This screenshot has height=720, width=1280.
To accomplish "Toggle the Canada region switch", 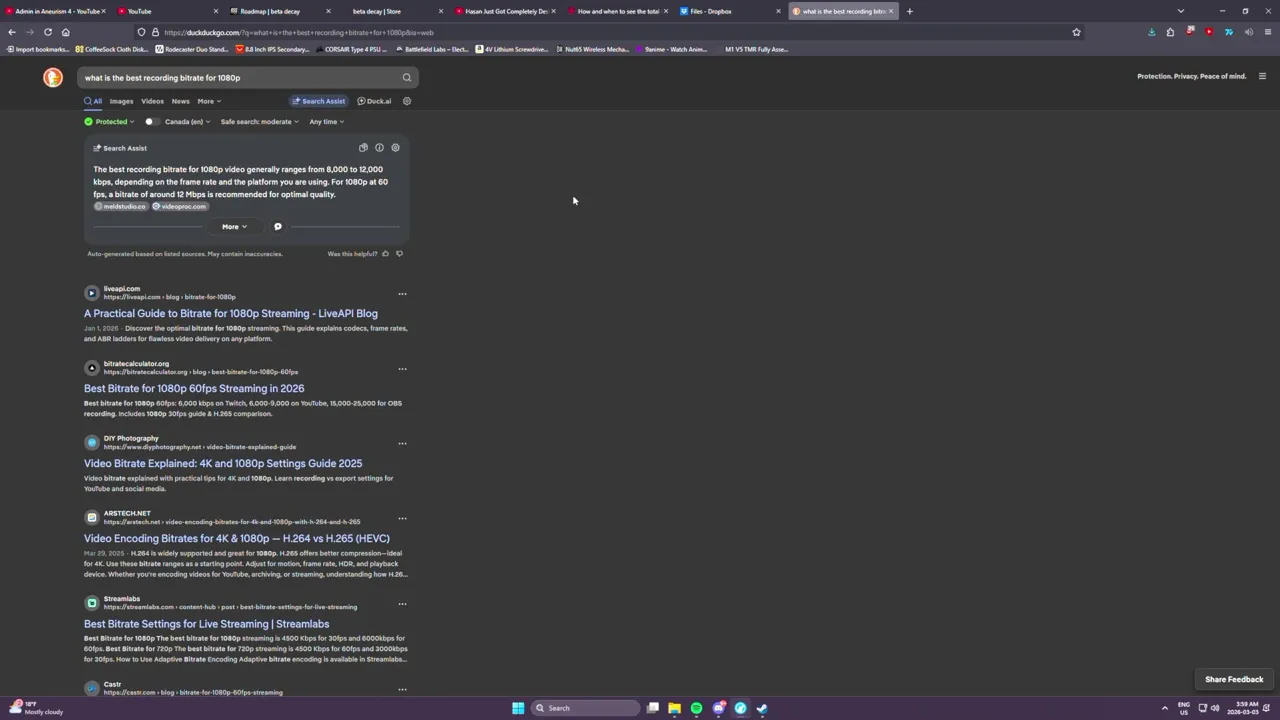I will [x=150, y=122].
